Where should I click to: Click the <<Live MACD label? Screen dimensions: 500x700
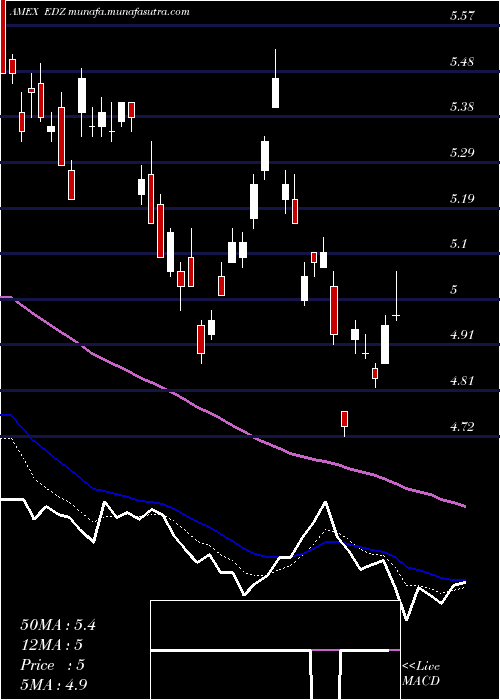[x=421, y=674]
